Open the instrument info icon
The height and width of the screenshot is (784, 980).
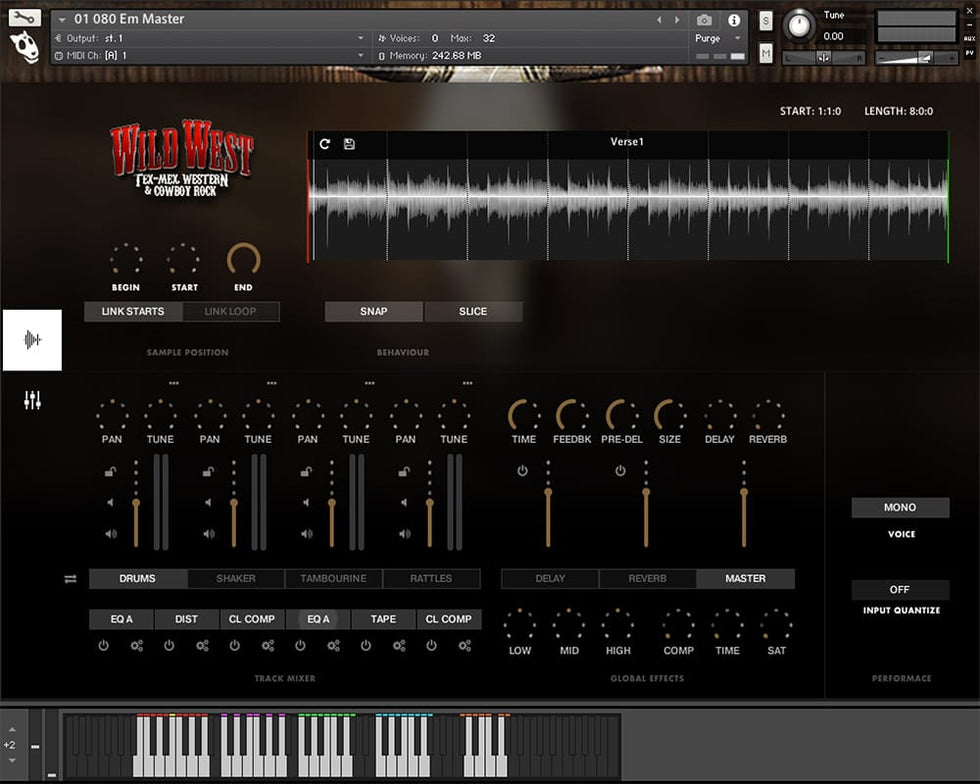pos(734,20)
